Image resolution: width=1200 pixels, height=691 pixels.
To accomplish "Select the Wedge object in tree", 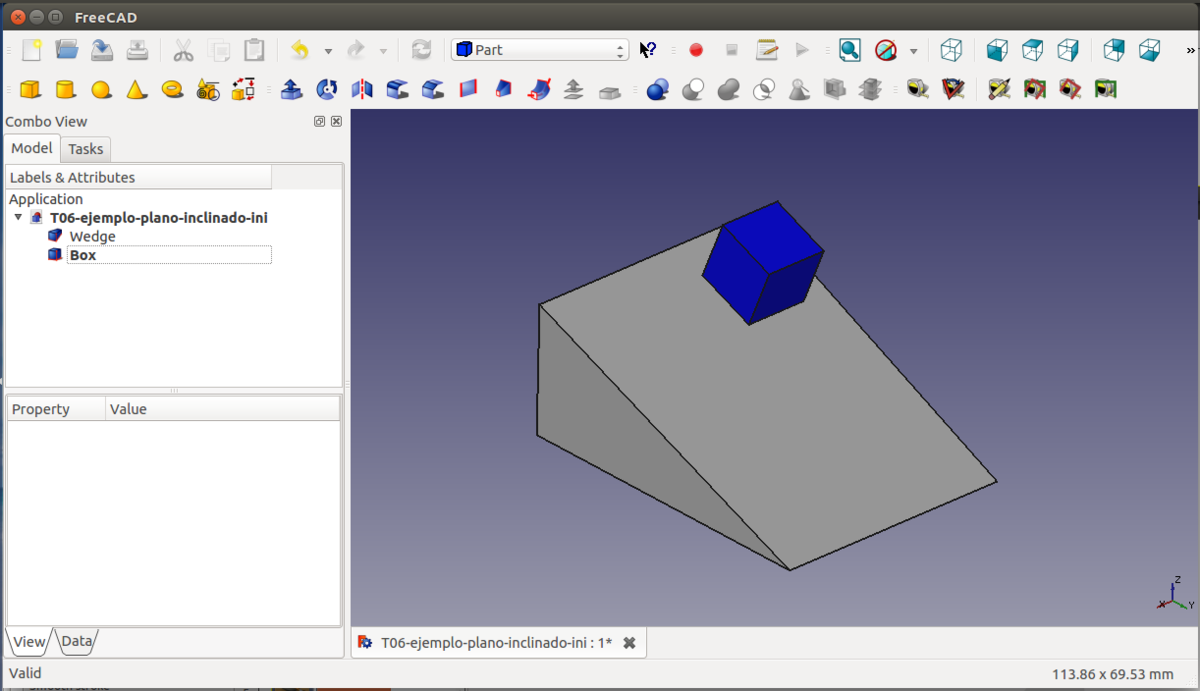I will pyautogui.click(x=92, y=236).
